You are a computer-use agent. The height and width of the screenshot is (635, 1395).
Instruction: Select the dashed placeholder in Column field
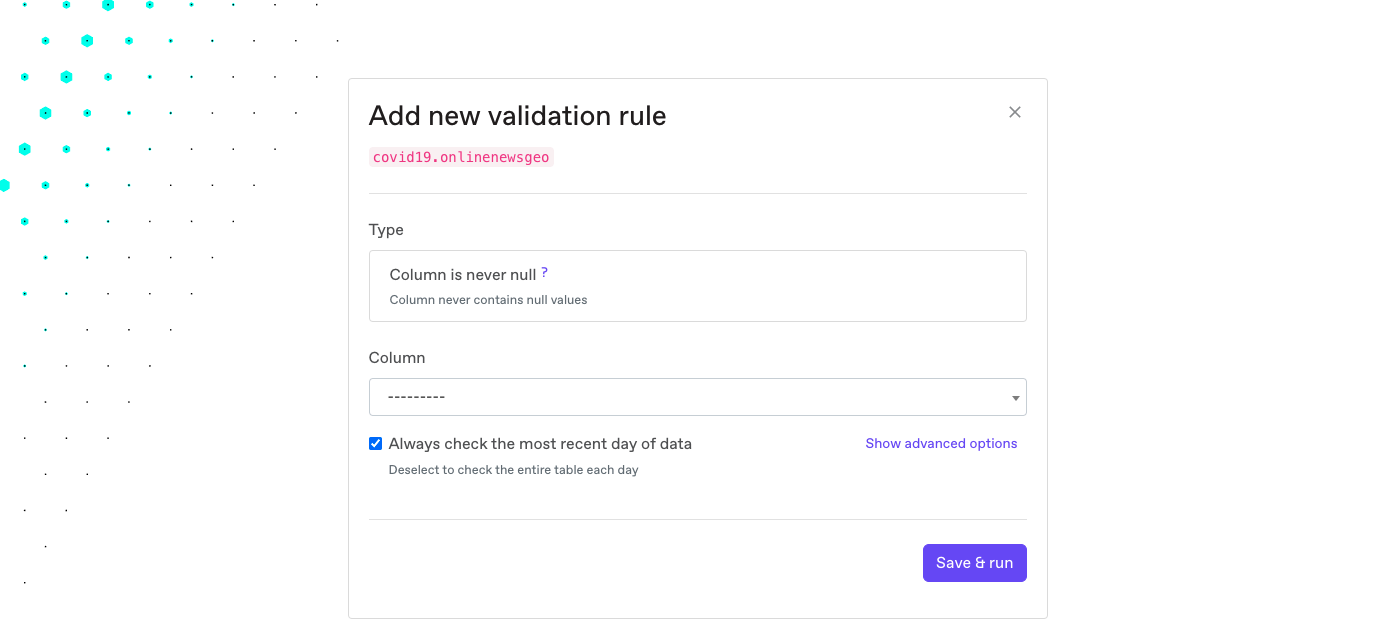click(417, 397)
